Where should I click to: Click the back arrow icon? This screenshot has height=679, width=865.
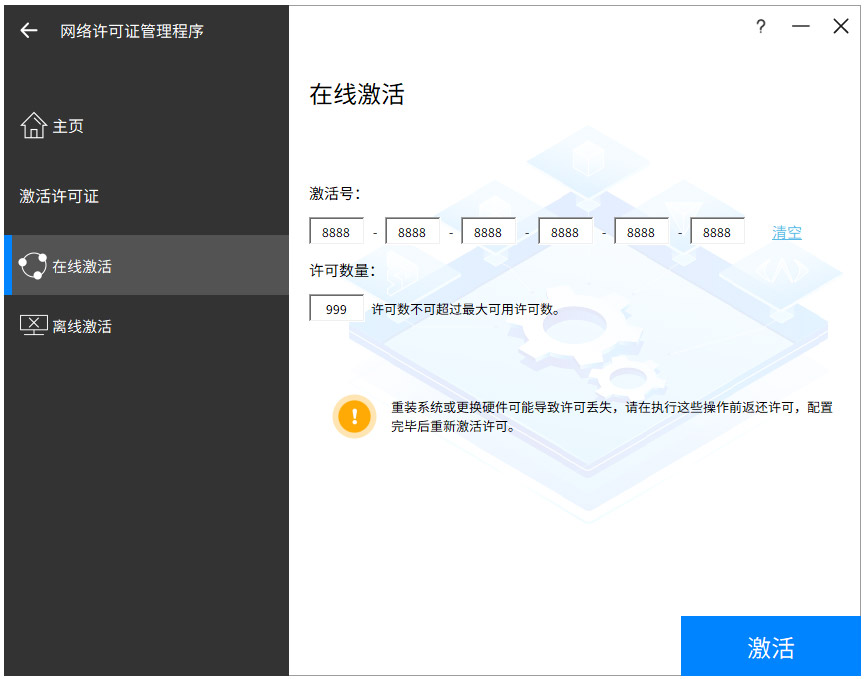pyautogui.click(x=28, y=30)
